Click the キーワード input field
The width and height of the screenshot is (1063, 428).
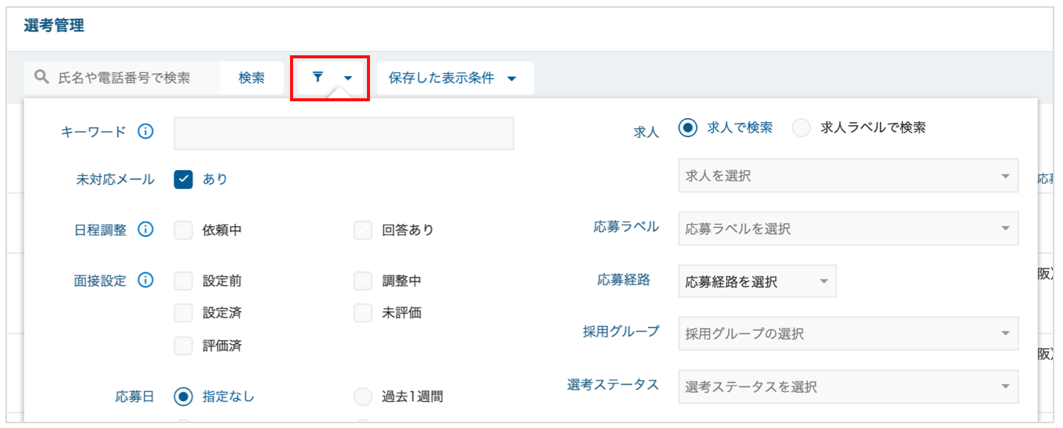click(x=344, y=133)
